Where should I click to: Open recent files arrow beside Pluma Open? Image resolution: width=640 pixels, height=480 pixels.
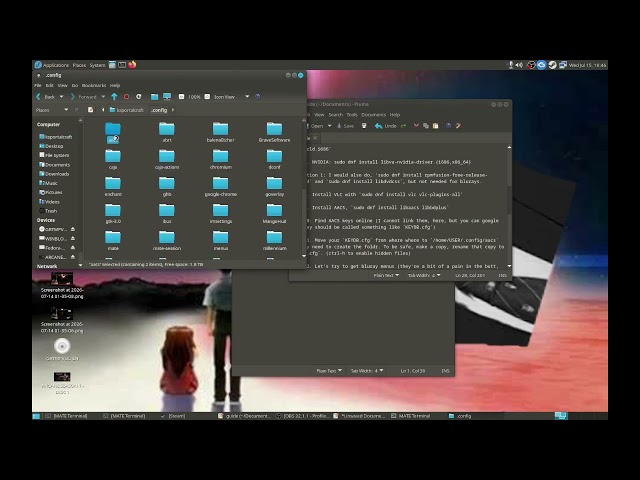point(329,126)
